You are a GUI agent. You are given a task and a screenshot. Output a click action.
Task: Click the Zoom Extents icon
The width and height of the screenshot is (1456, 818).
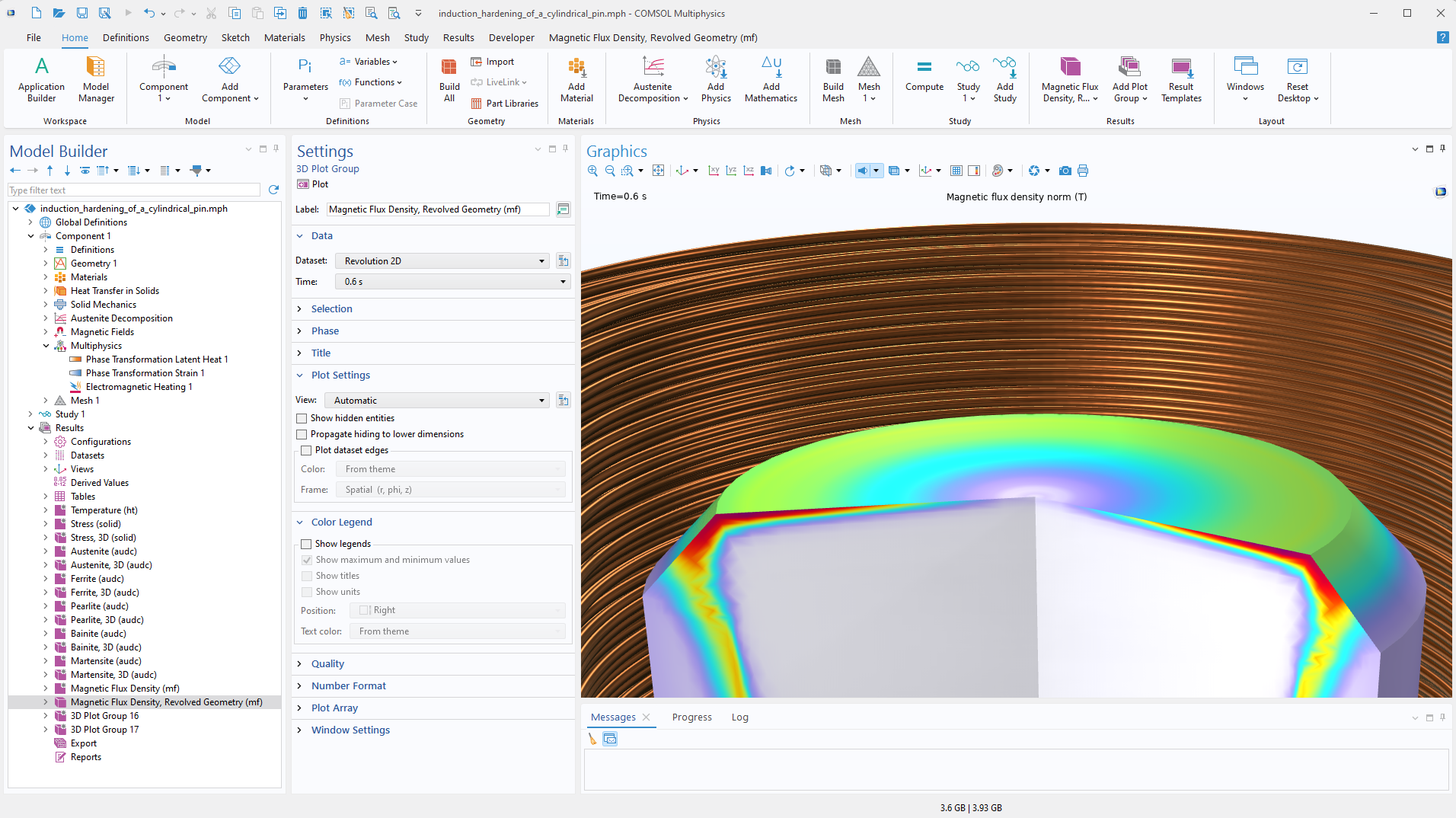pos(659,171)
